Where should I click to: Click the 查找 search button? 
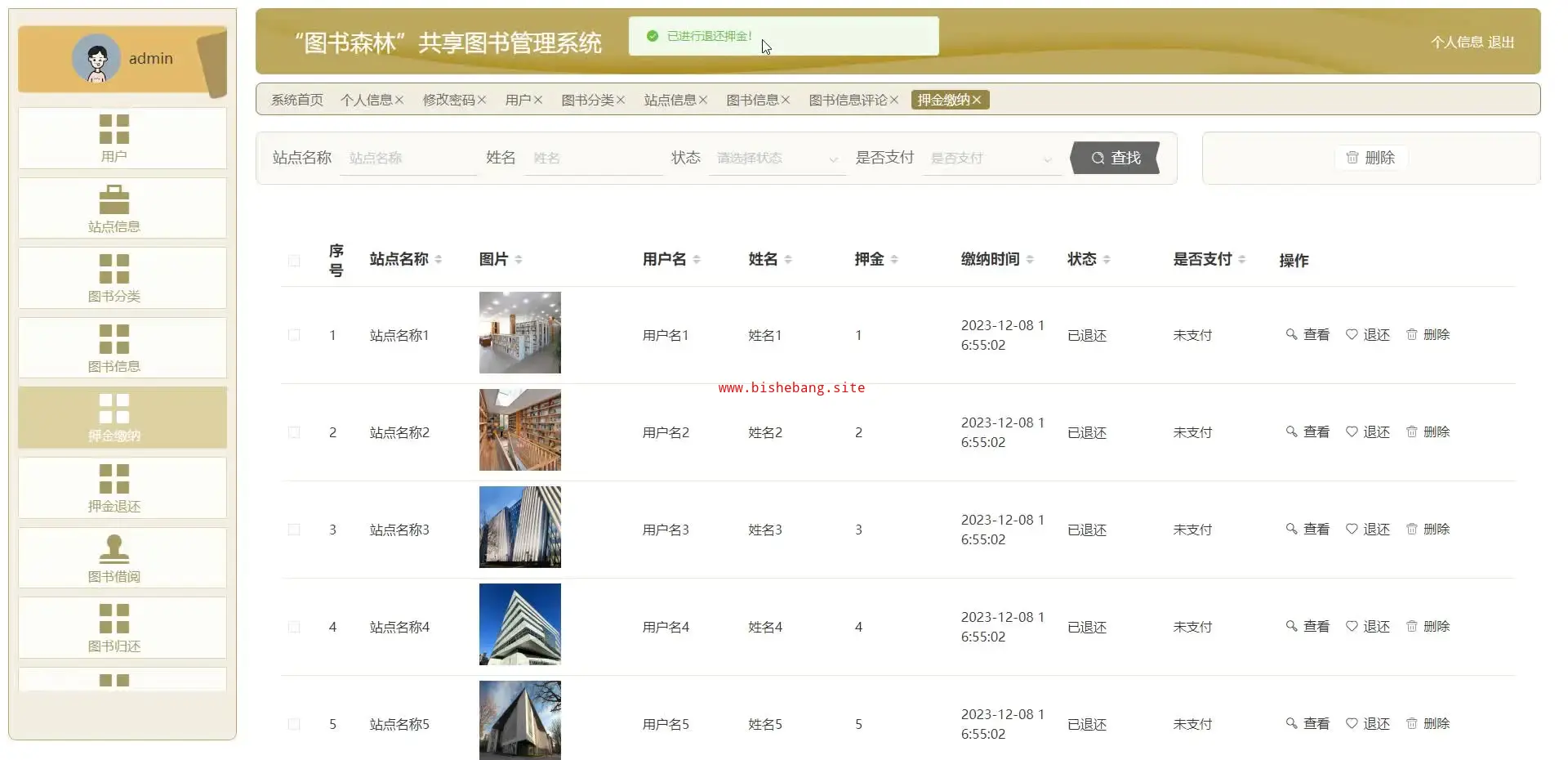pyautogui.click(x=1115, y=158)
